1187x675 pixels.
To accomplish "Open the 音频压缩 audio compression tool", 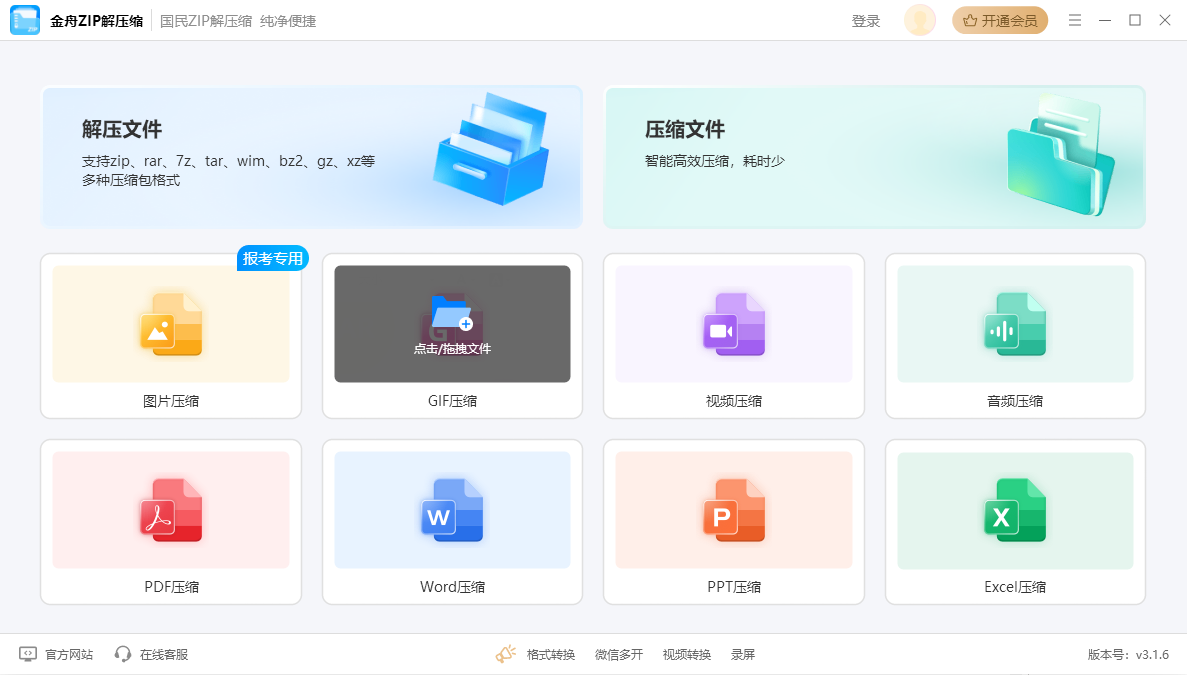I will [1015, 335].
